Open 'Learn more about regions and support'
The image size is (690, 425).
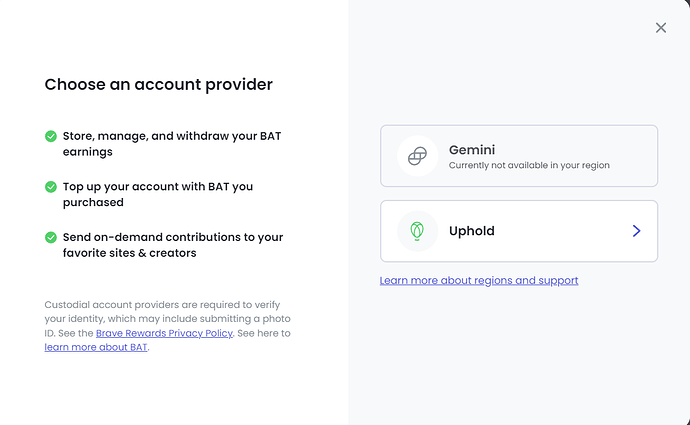479,280
